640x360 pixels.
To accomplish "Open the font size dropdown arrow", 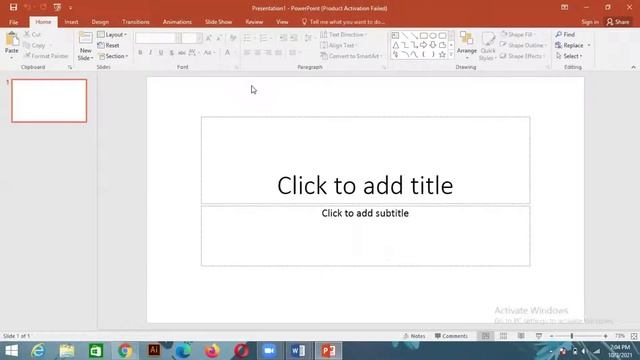I will pos(199,38).
